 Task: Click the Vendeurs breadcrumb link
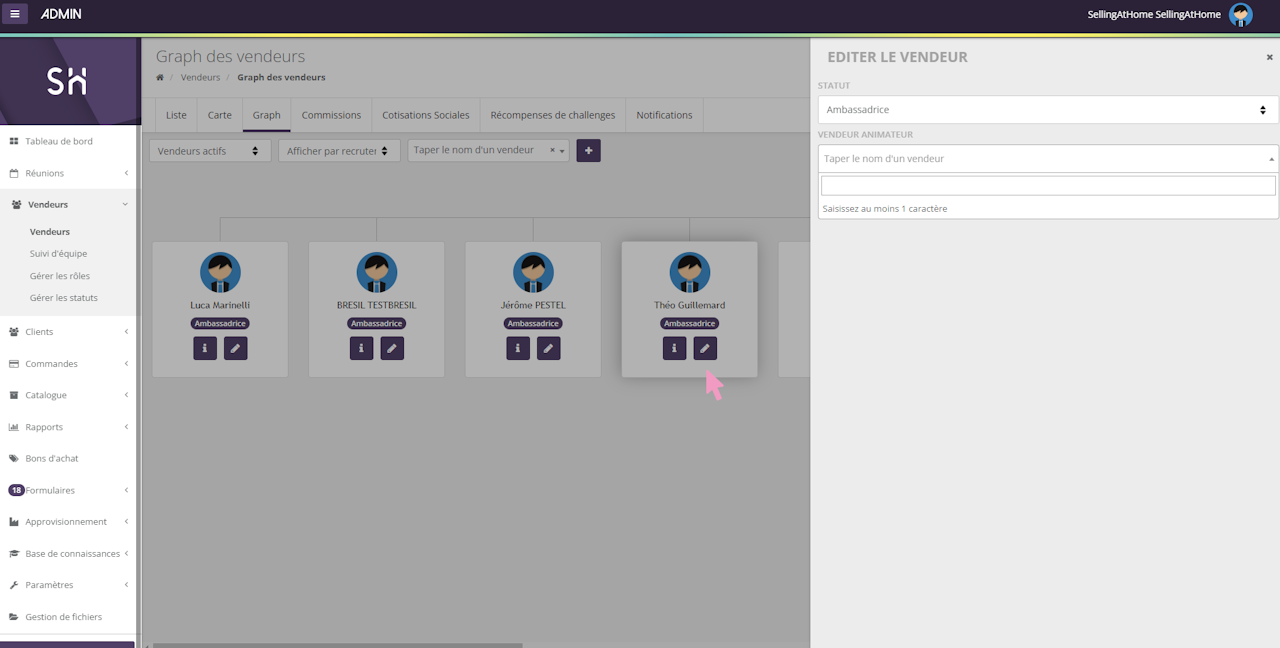[200, 77]
